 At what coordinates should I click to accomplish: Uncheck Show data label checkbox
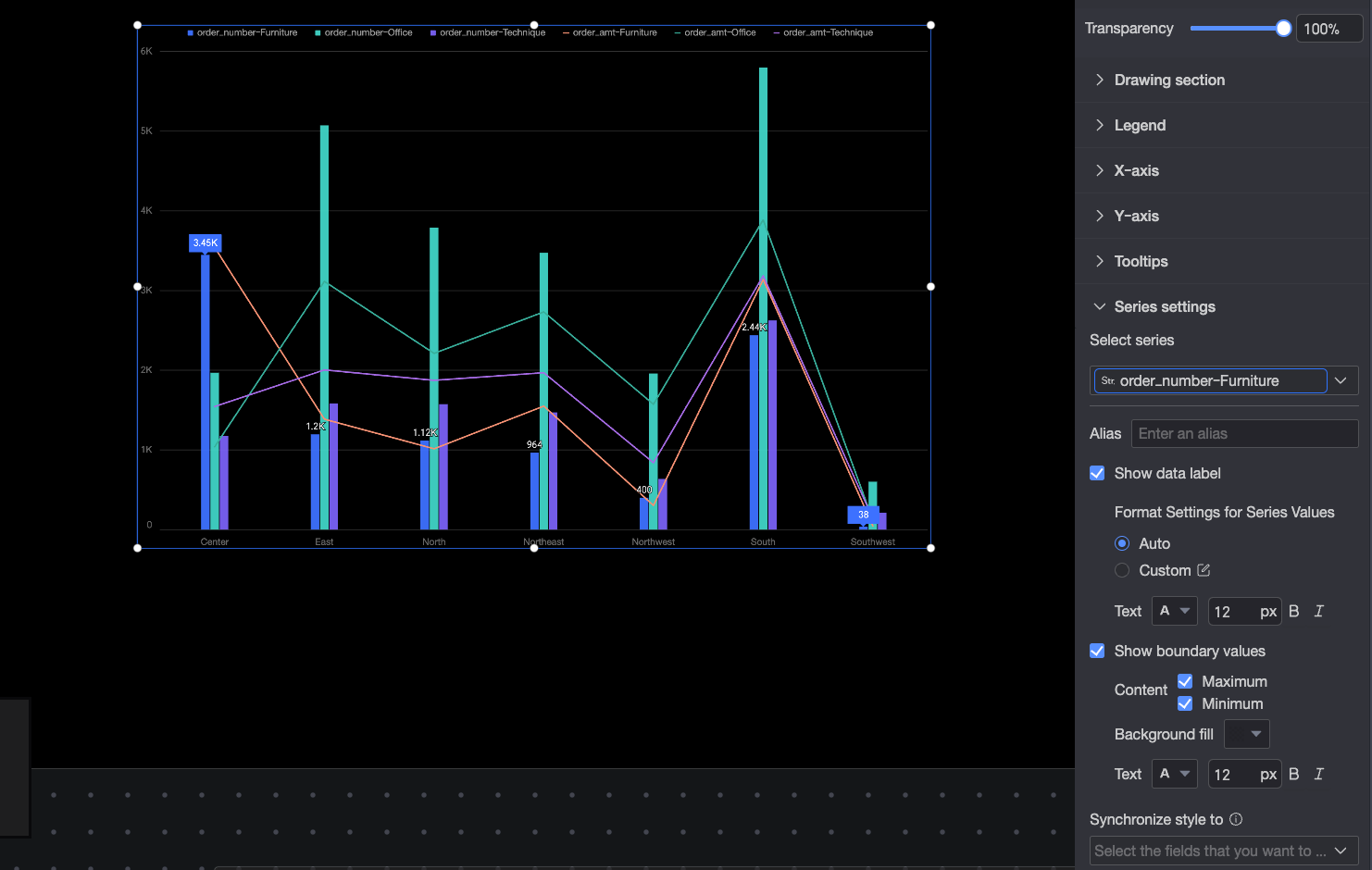pos(1097,473)
